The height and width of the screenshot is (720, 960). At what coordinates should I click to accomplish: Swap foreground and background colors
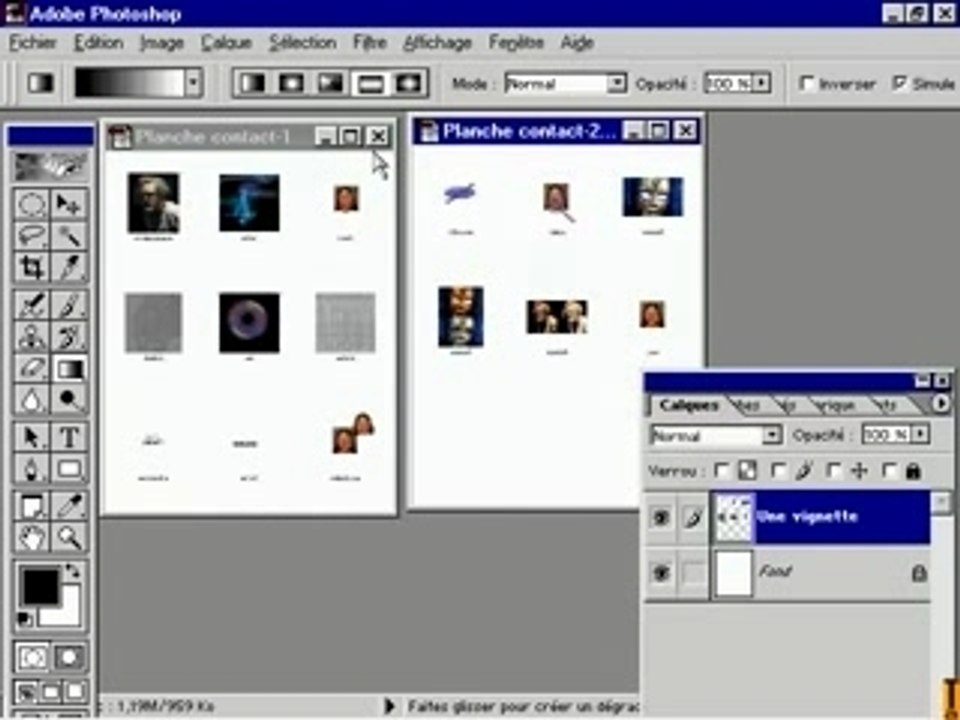coord(72,571)
